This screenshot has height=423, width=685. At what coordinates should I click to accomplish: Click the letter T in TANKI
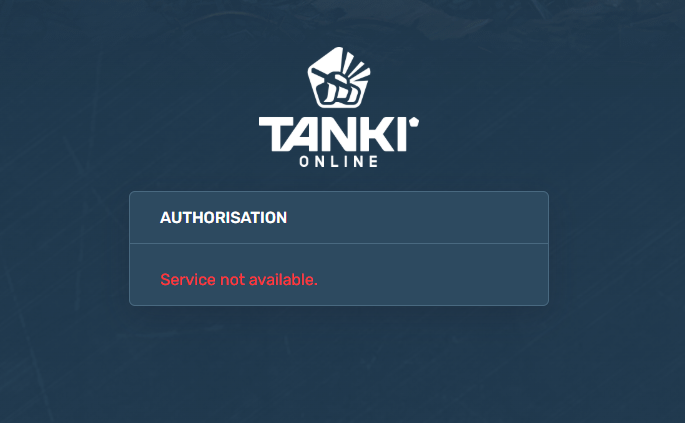click(x=275, y=134)
